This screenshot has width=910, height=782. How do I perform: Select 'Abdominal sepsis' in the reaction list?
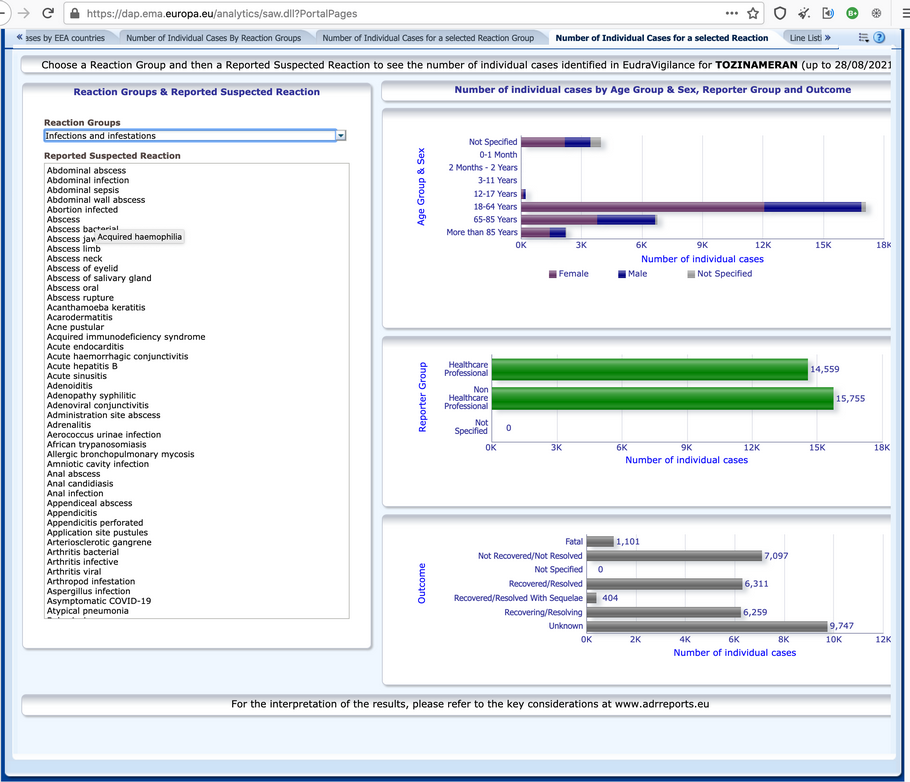pos(83,190)
